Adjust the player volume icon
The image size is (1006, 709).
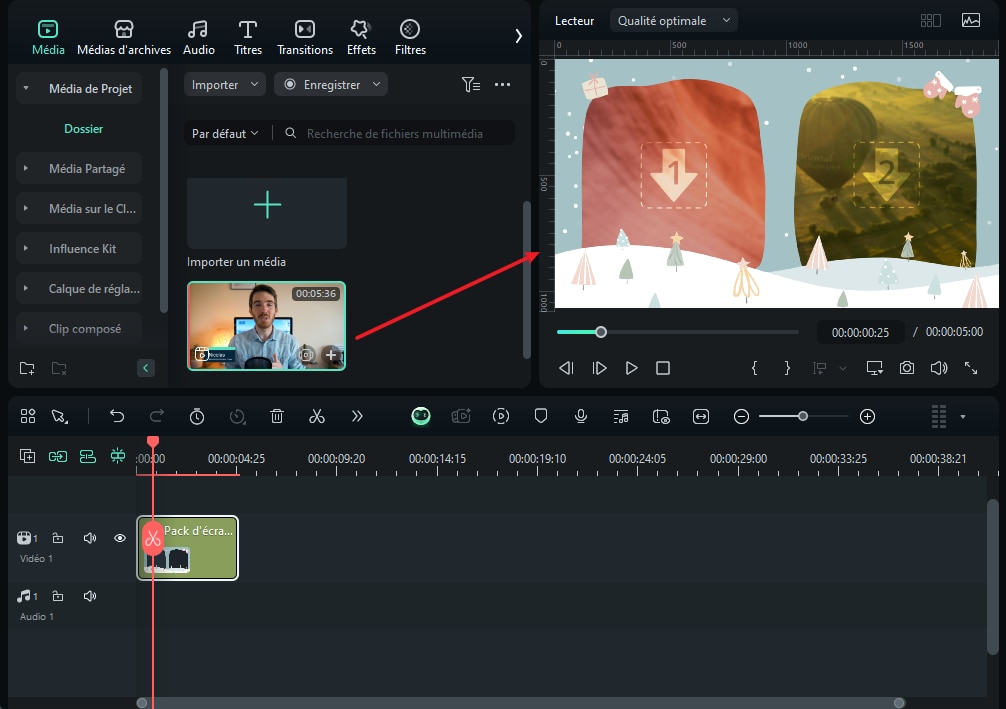939,368
